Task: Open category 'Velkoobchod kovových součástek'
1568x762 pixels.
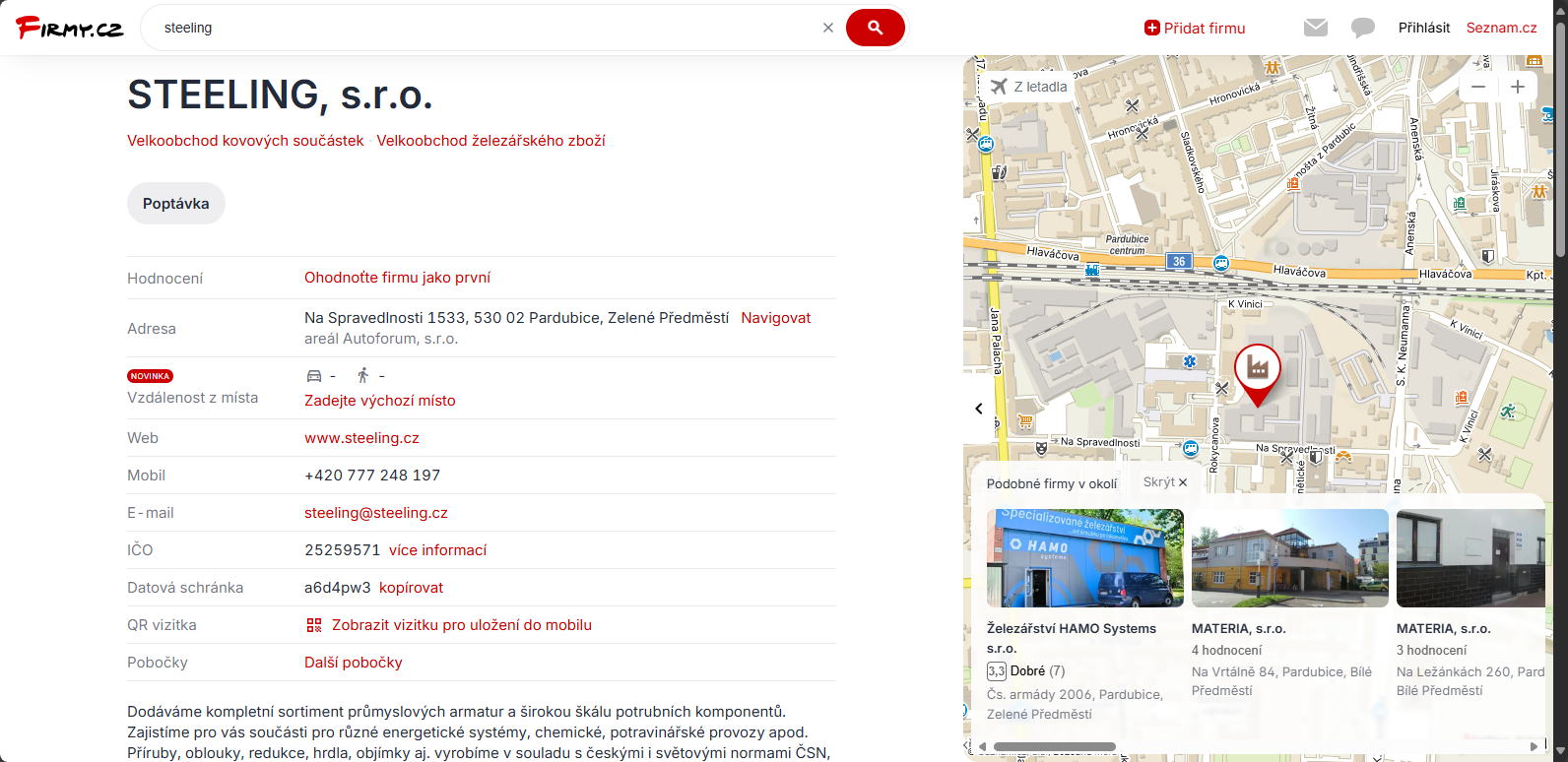Action: [x=245, y=141]
